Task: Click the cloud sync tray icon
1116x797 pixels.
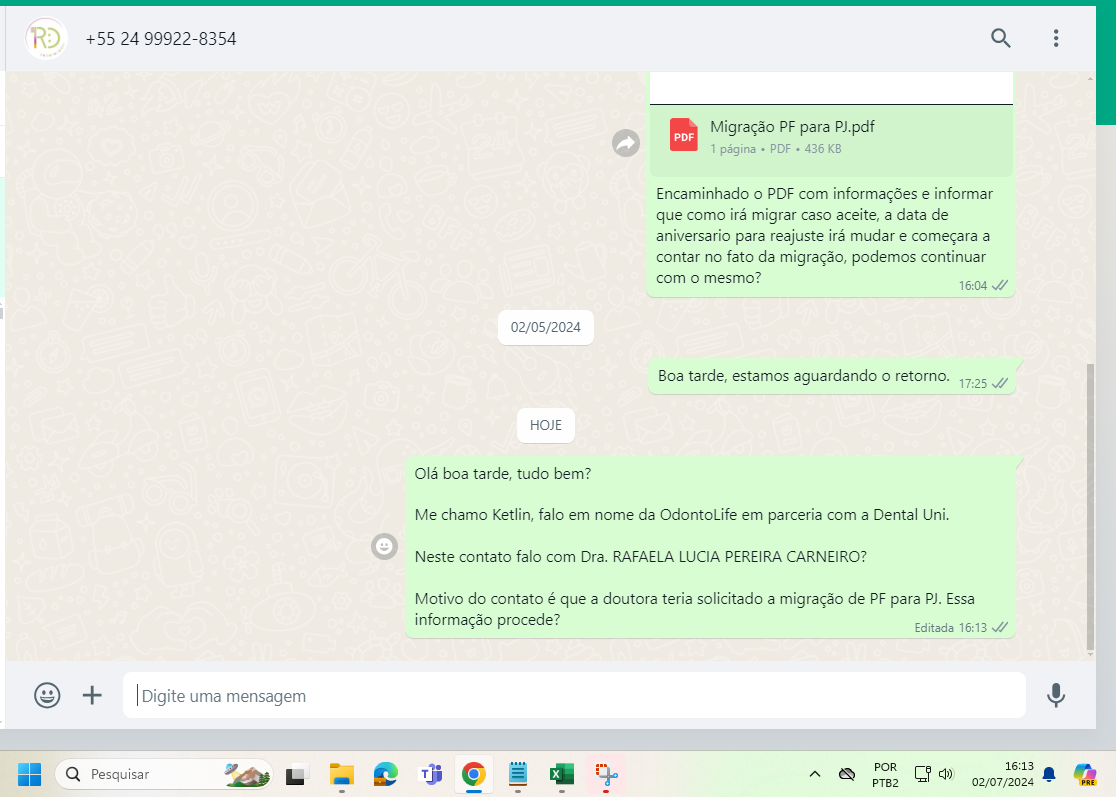Action: [x=846, y=774]
